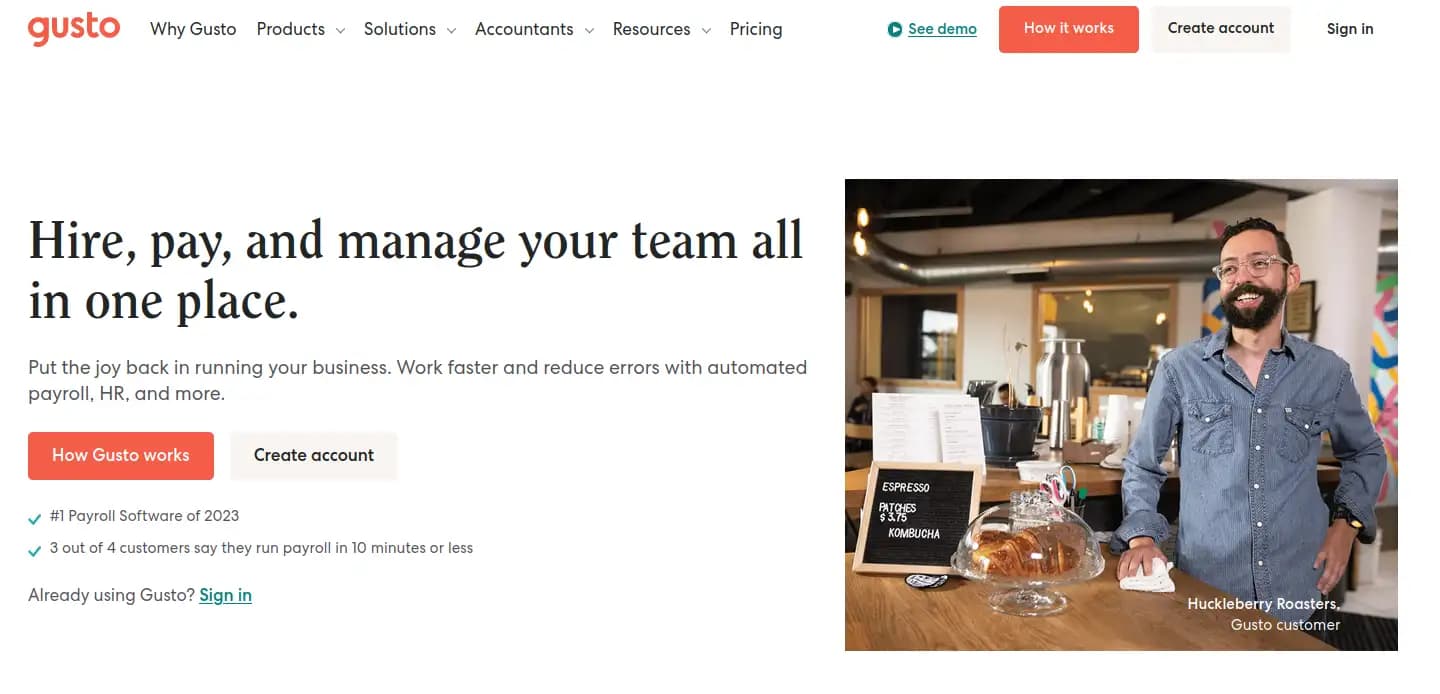The width and height of the screenshot is (1440, 694).
Task: Expand the Solutions chevron arrow
Action: pyautogui.click(x=451, y=30)
